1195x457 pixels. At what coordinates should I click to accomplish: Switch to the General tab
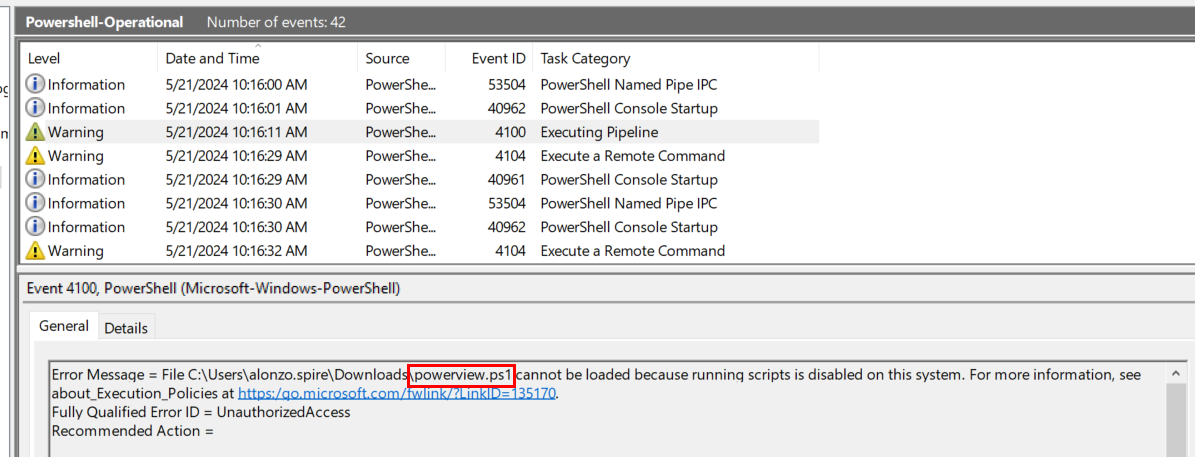click(x=64, y=326)
